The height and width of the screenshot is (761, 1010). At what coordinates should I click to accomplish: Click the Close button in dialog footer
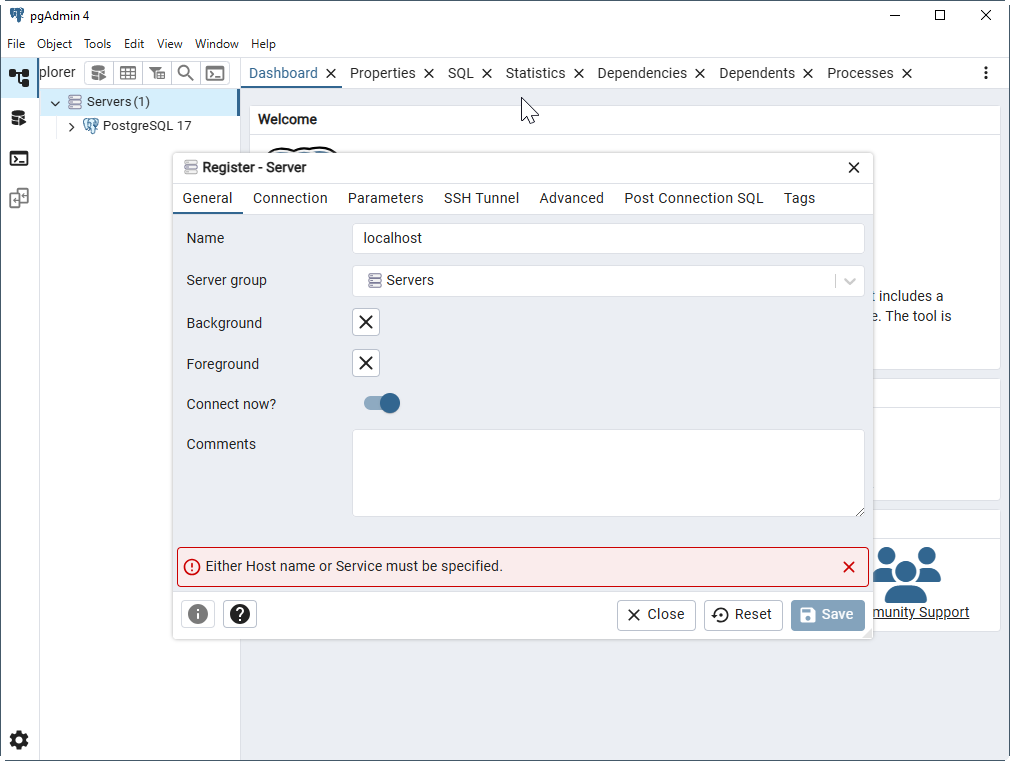click(x=656, y=615)
